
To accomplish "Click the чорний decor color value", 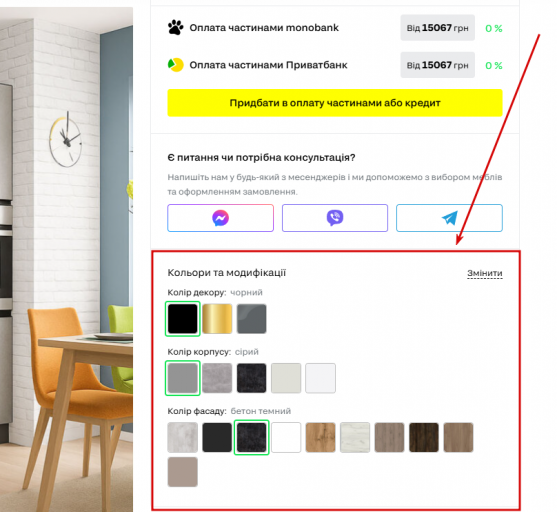I will [247, 293].
